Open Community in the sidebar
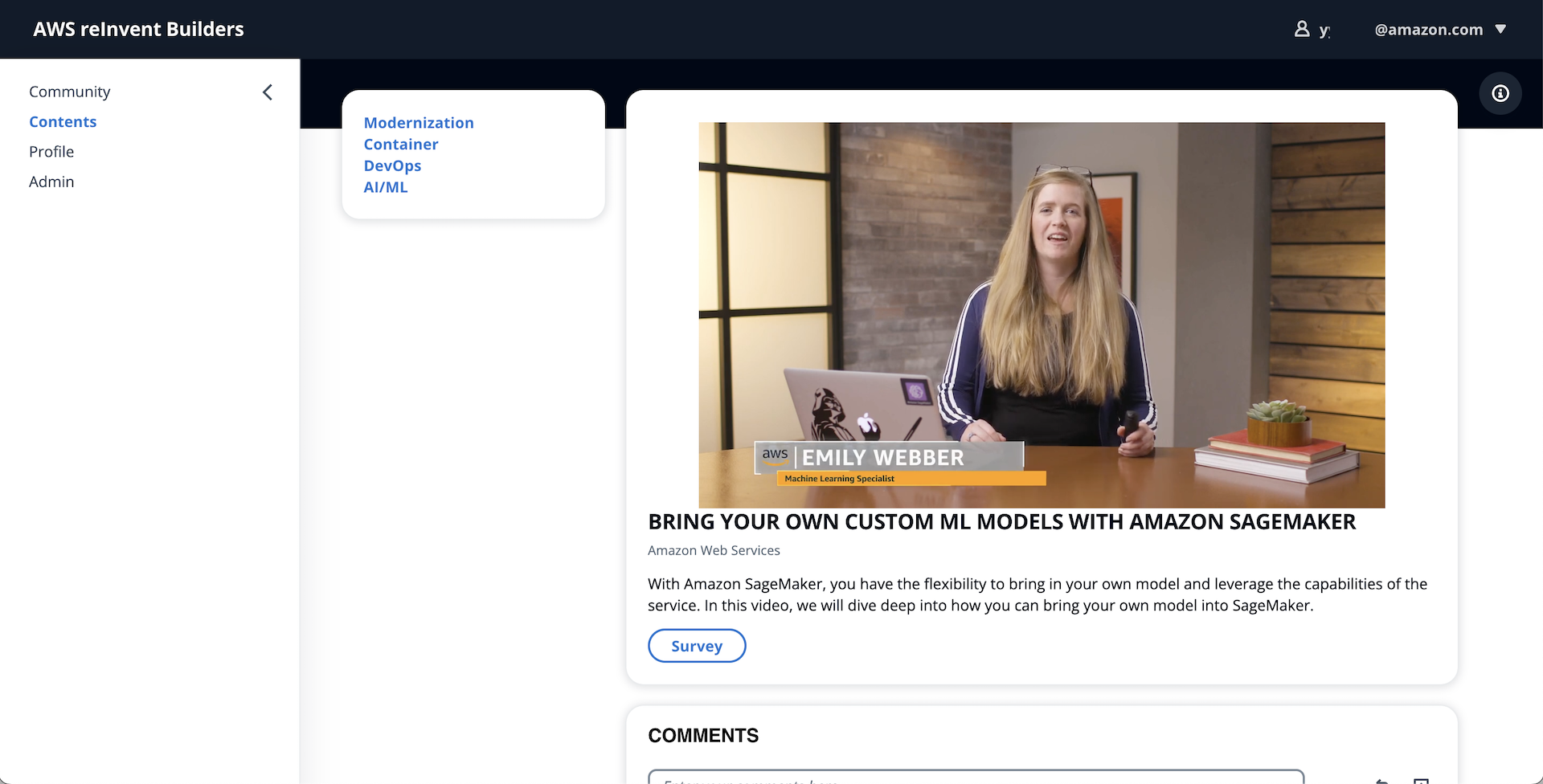 coord(70,92)
